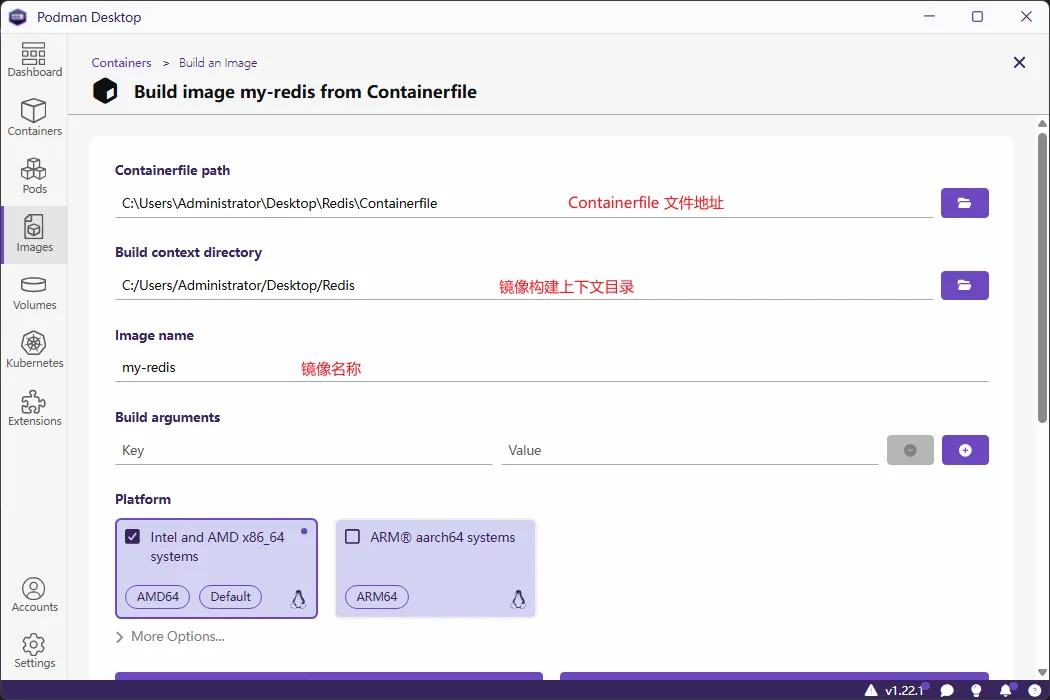Go to Containers in the sidebar

point(34,117)
